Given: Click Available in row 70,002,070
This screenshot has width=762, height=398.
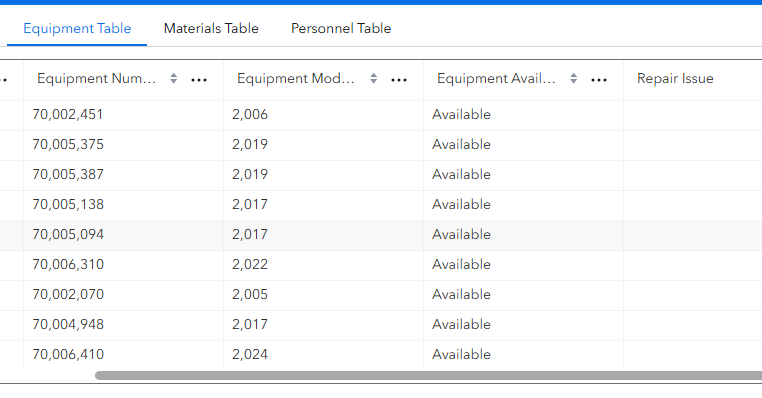Looking at the screenshot, I should click(x=523, y=295).
